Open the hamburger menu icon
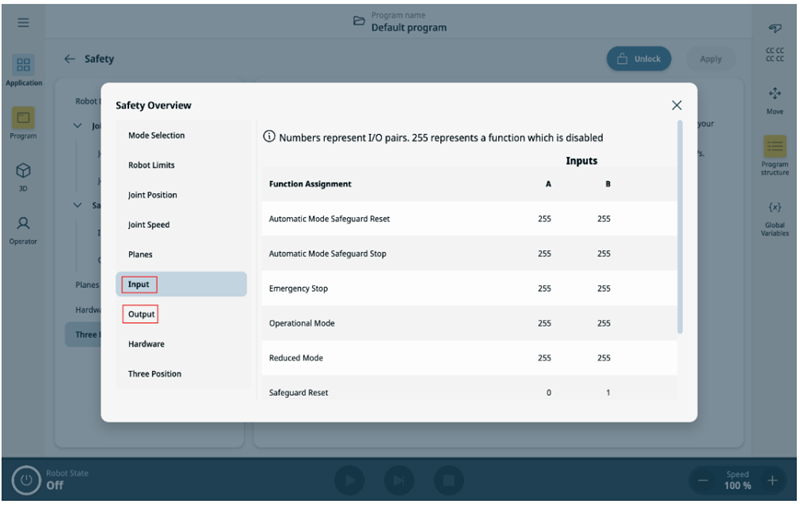This screenshot has width=800, height=508. tap(23, 23)
